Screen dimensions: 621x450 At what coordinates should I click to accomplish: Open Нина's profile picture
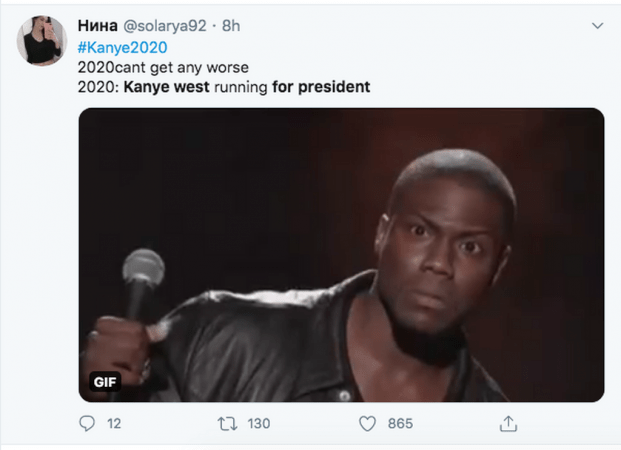pos(42,40)
